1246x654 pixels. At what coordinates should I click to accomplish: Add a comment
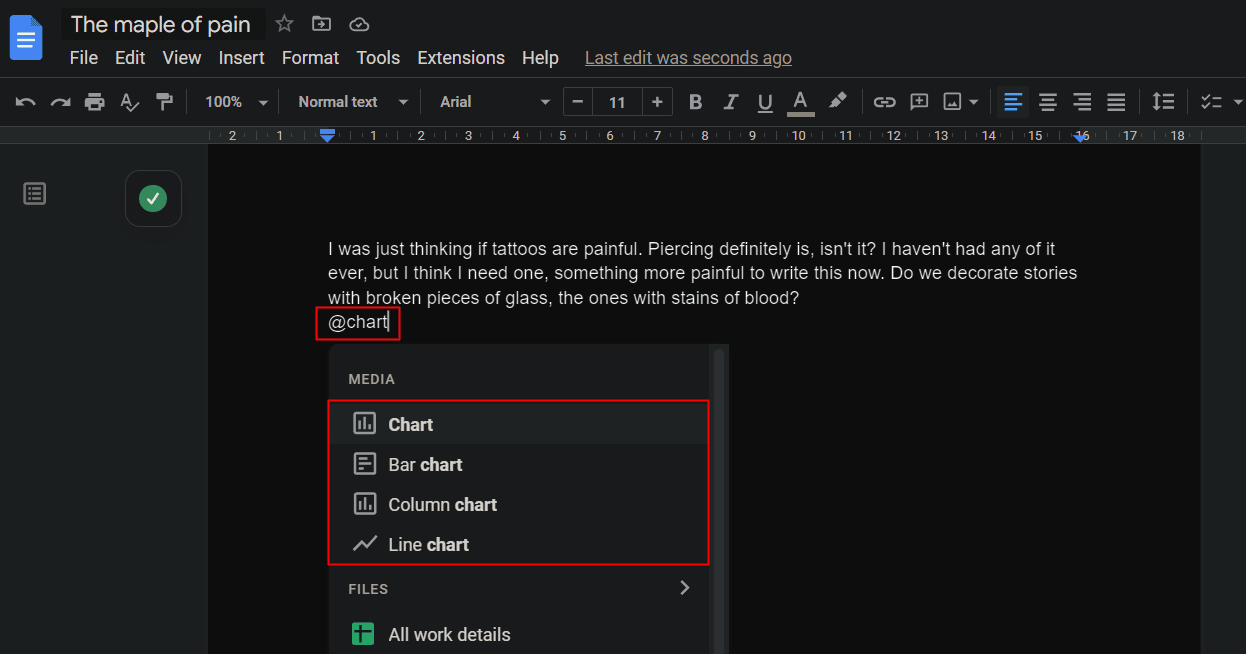(919, 102)
